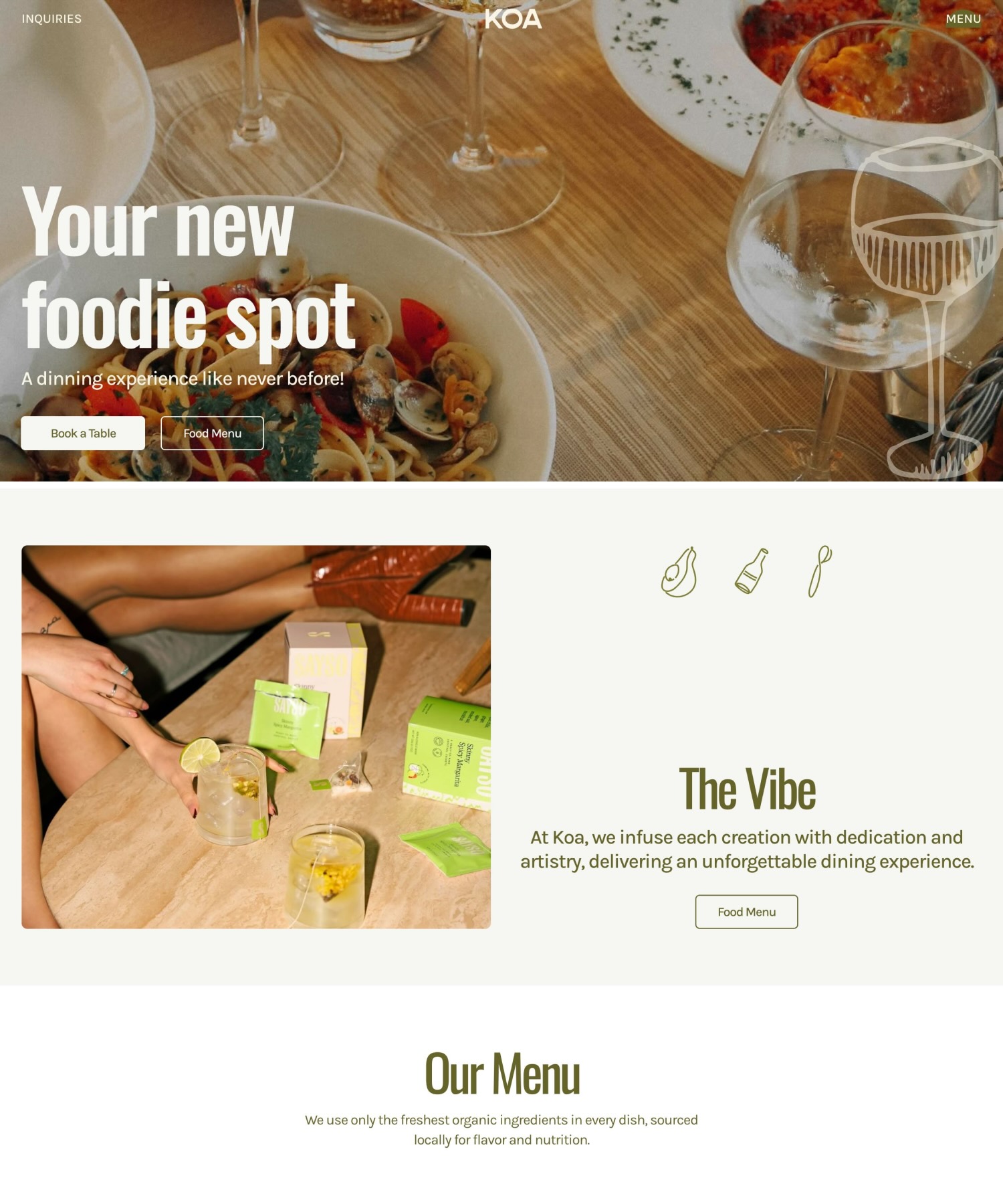1003x1204 pixels.
Task: Click the spoon line icon
Action: (820, 571)
